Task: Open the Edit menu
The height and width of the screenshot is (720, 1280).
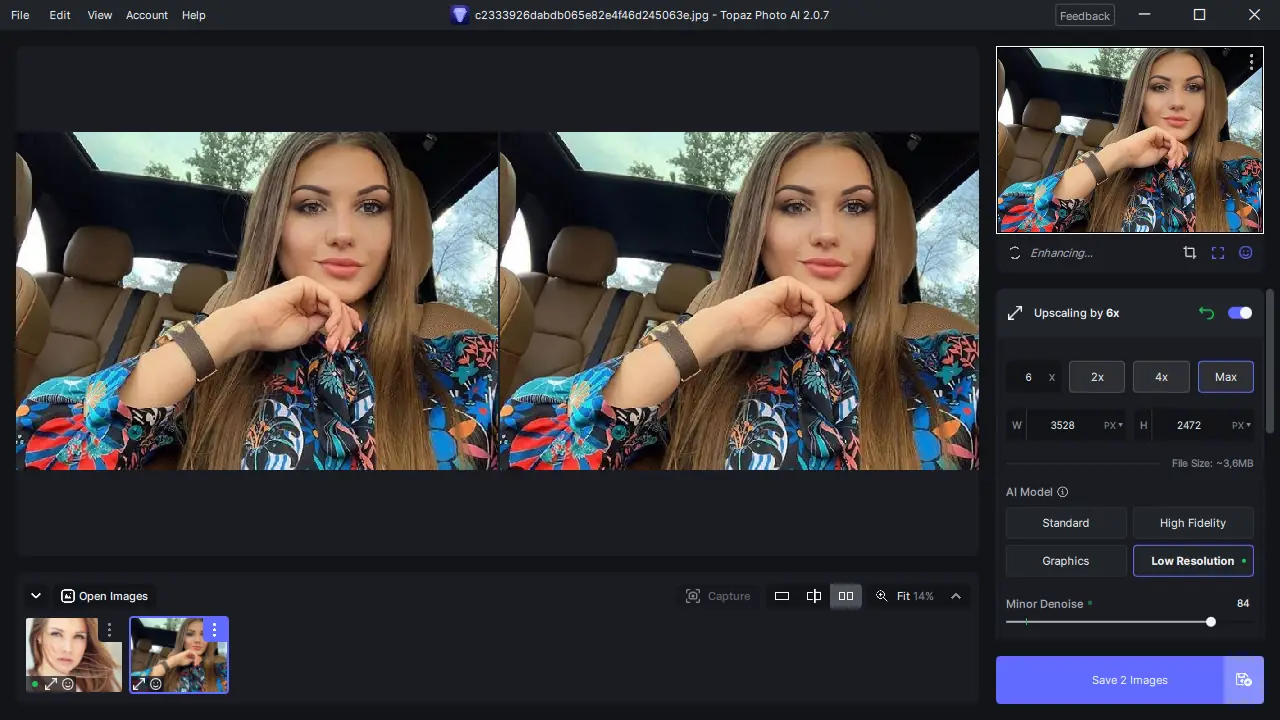Action: pyautogui.click(x=60, y=15)
